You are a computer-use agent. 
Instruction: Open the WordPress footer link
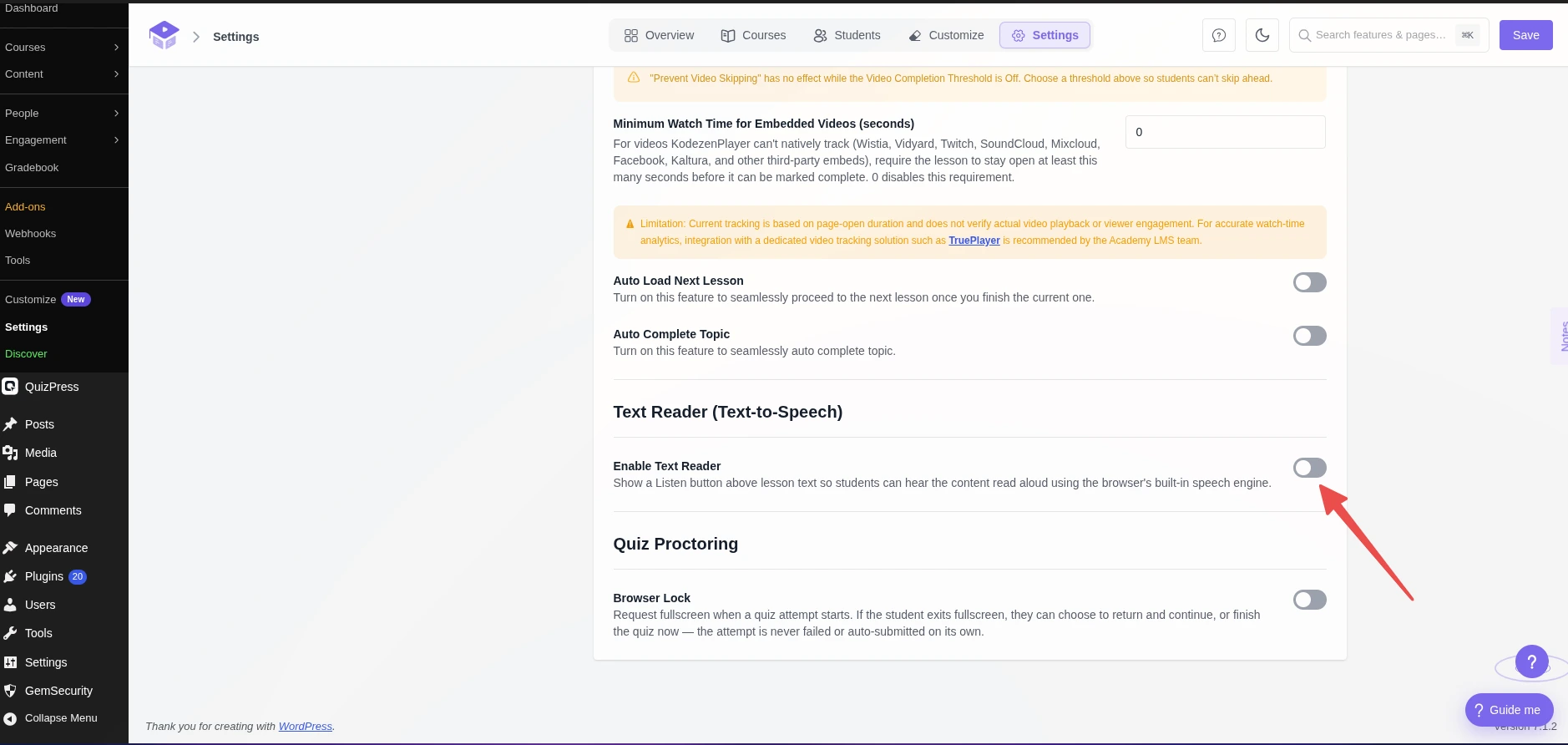click(x=305, y=727)
